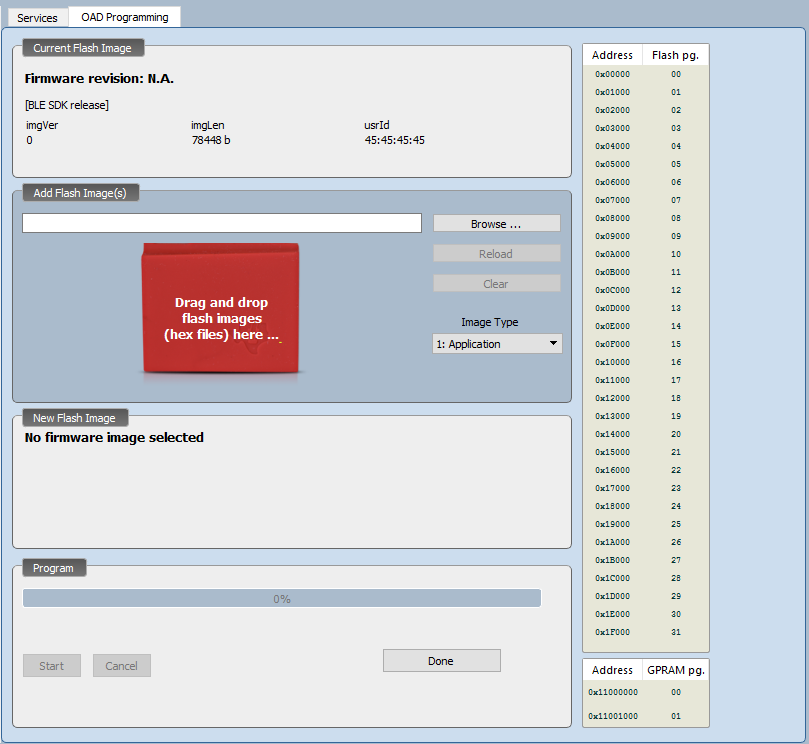809x744 pixels.
Task: Select GPRAM row 0x11001000
Action: tap(645, 716)
